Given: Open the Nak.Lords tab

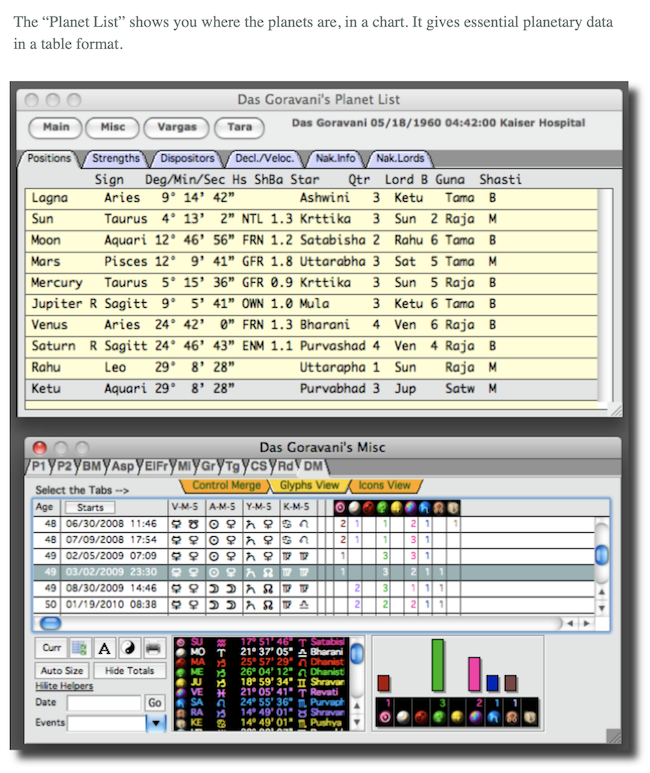Looking at the screenshot, I should (398, 158).
